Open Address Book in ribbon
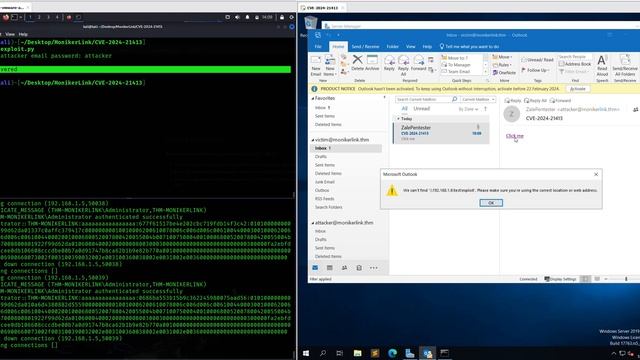Viewport: 640px width, 360px height. 575,64
